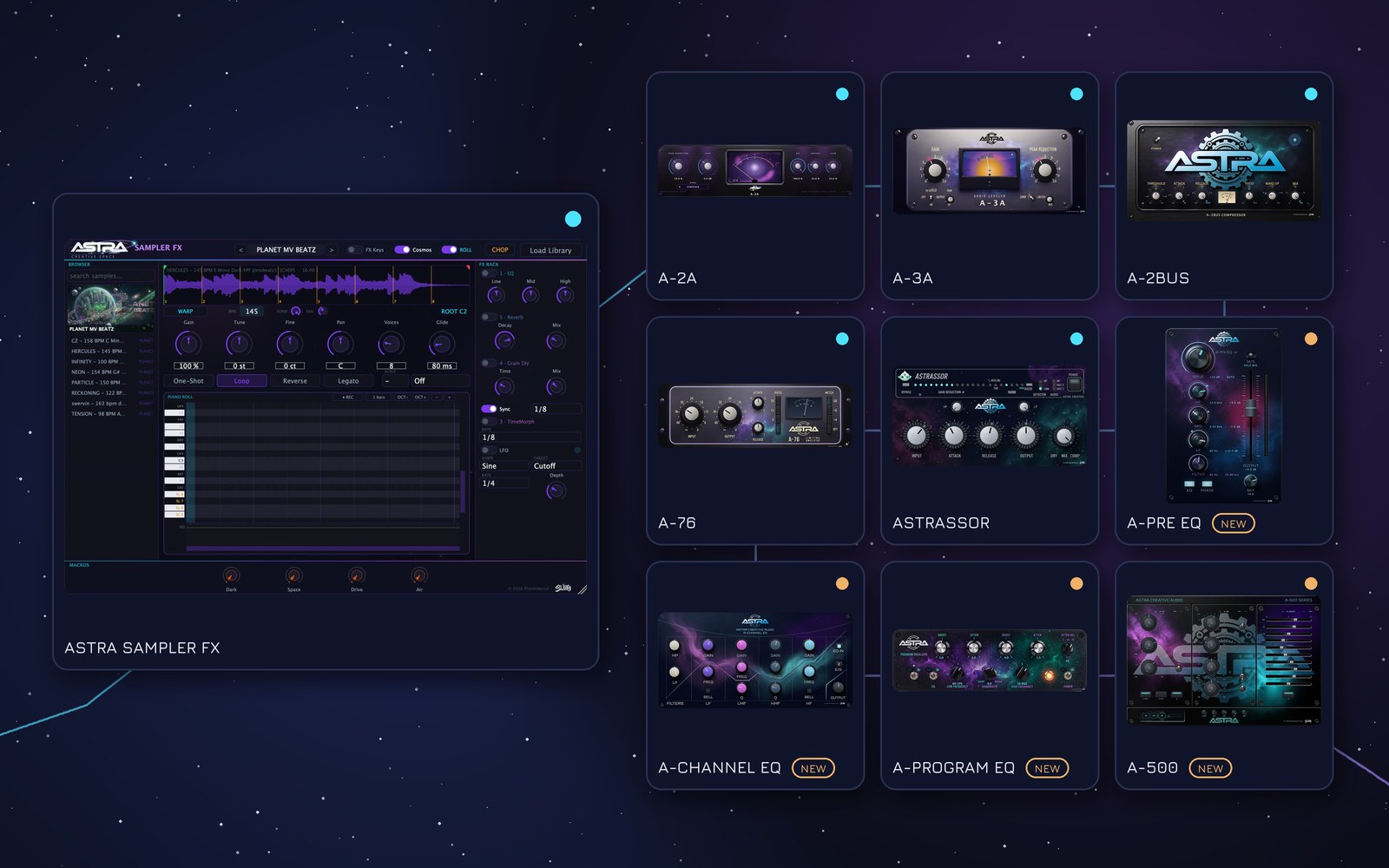Open the A-500 plugin card
This screenshot has height=868, width=1389.
tap(1224, 675)
